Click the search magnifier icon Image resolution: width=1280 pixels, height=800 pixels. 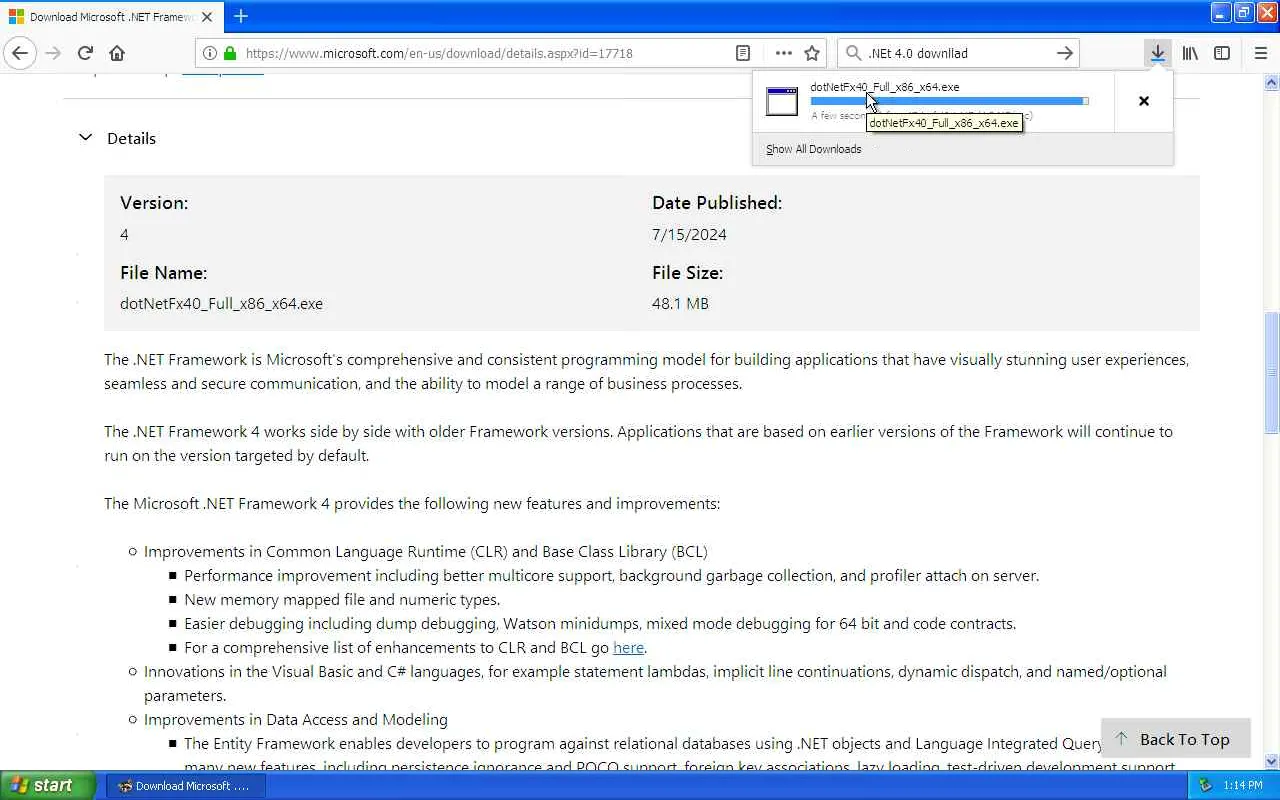click(x=853, y=53)
